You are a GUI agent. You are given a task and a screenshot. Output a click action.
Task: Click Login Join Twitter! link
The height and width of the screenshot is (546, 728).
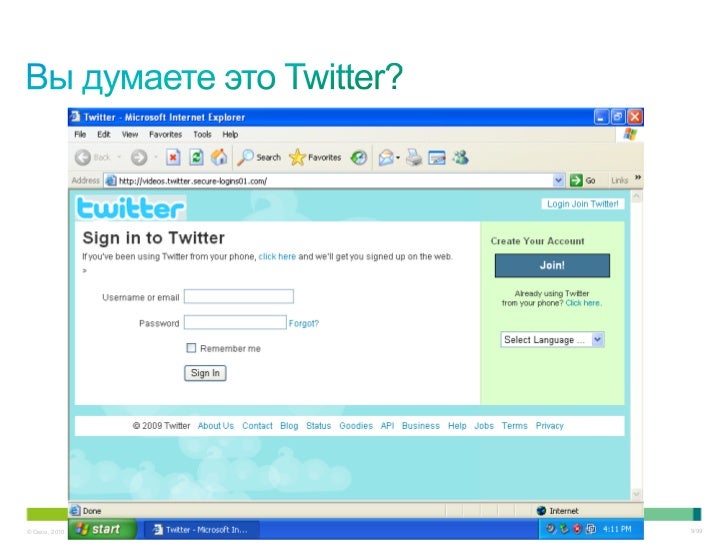pyautogui.click(x=583, y=204)
